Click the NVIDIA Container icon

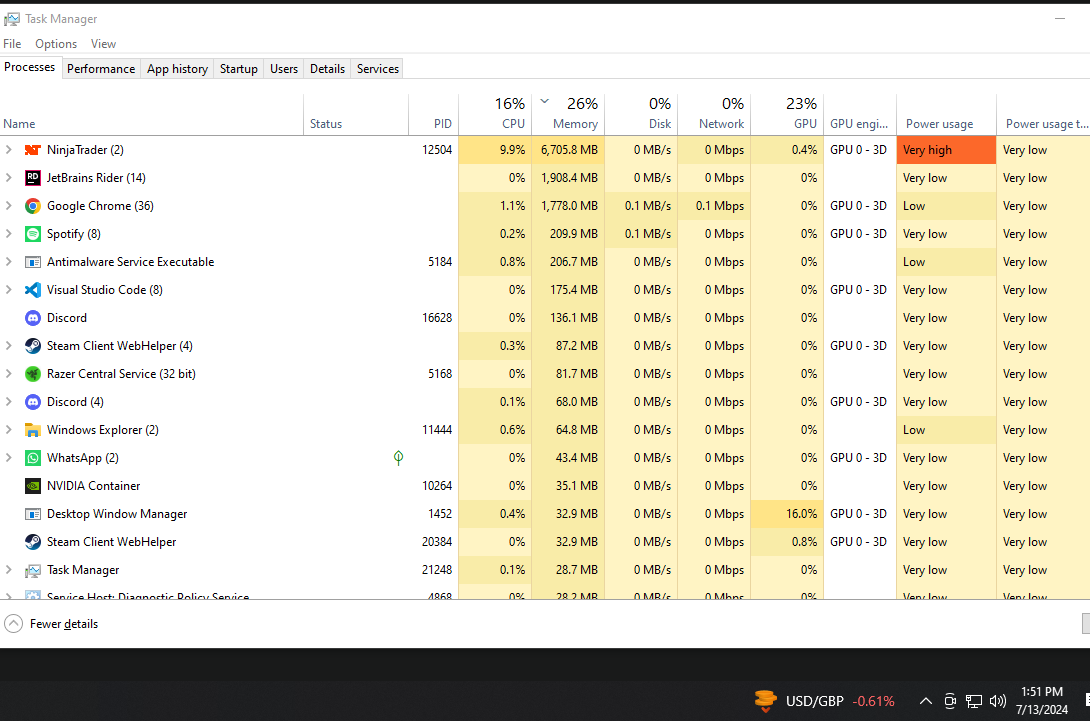pyautogui.click(x=33, y=486)
